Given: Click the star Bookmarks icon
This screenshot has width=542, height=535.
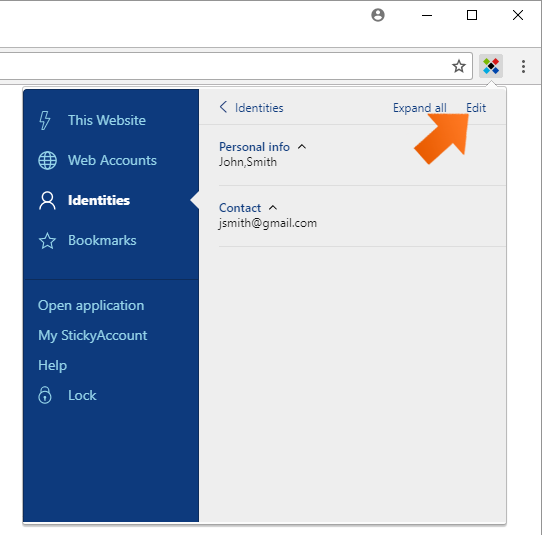Looking at the screenshot, I should click(47, 241).
